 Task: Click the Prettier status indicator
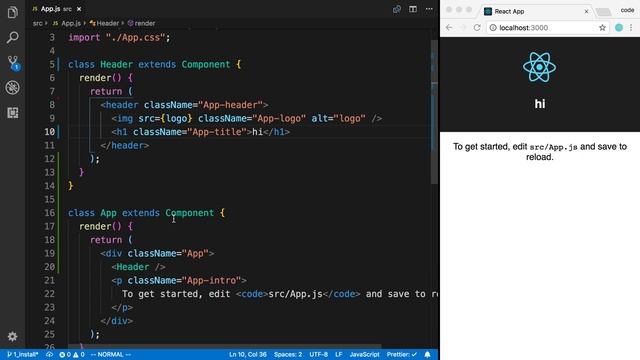[x=402, y=354]
